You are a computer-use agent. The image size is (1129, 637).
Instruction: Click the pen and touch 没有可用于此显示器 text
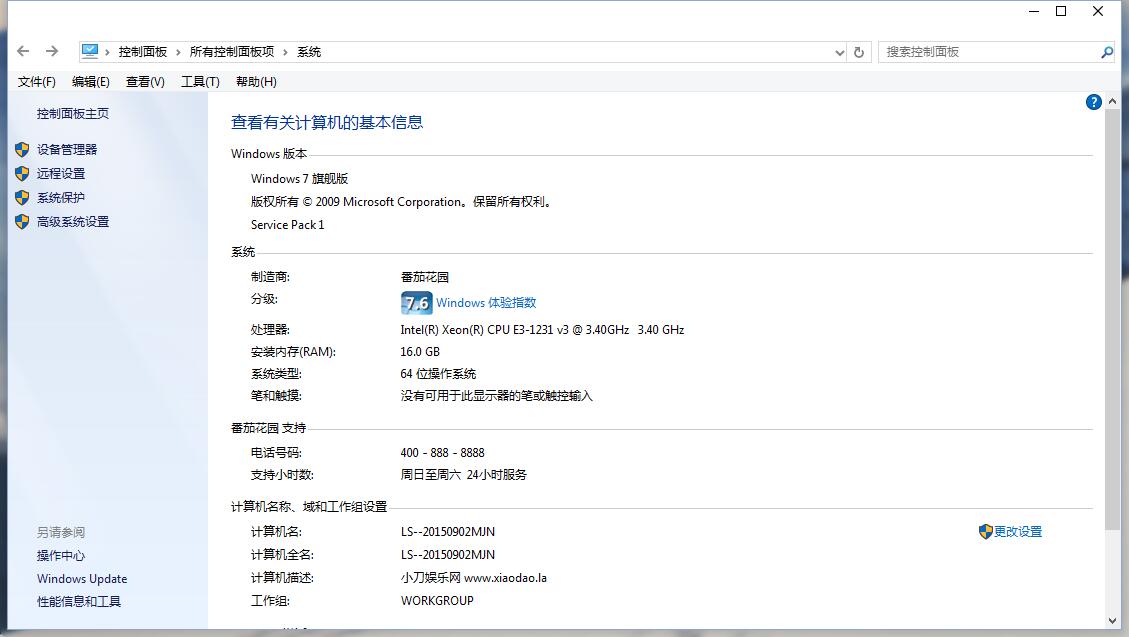[497, 396]
